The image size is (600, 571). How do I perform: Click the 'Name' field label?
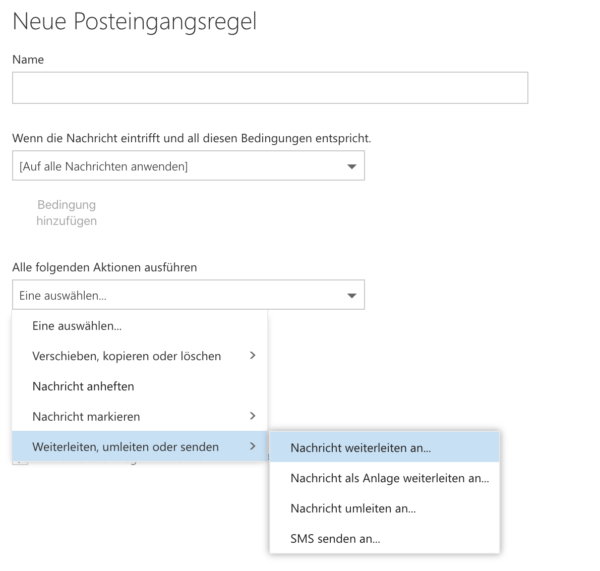tap(28, 60)
